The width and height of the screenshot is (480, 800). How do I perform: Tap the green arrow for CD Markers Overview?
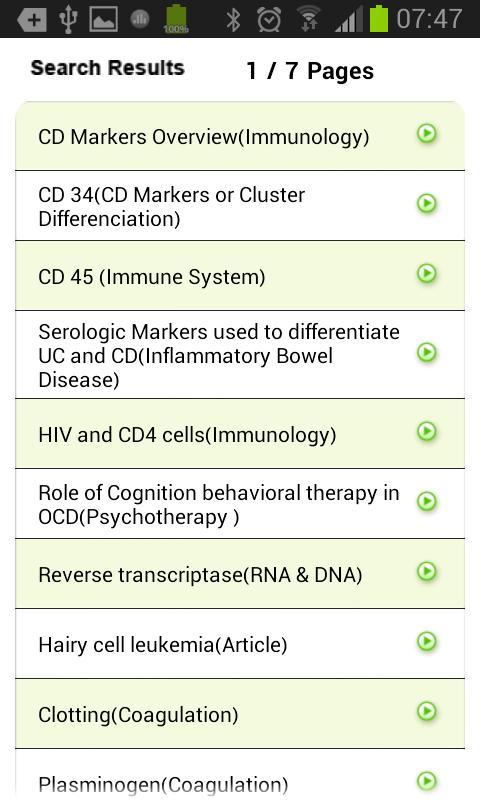[426, 134]
